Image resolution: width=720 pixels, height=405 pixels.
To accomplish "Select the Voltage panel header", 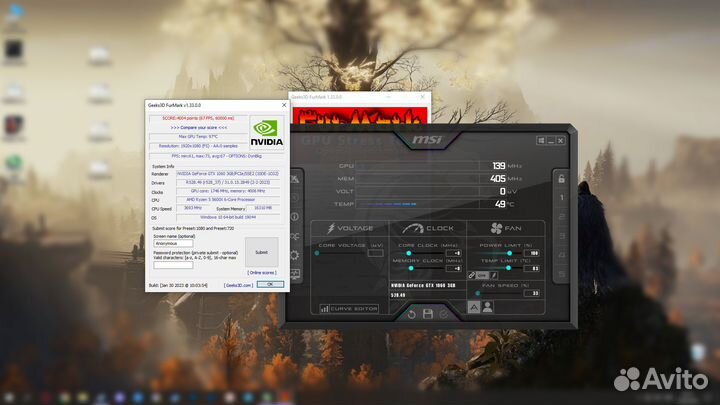I will (x=350, y=228).
